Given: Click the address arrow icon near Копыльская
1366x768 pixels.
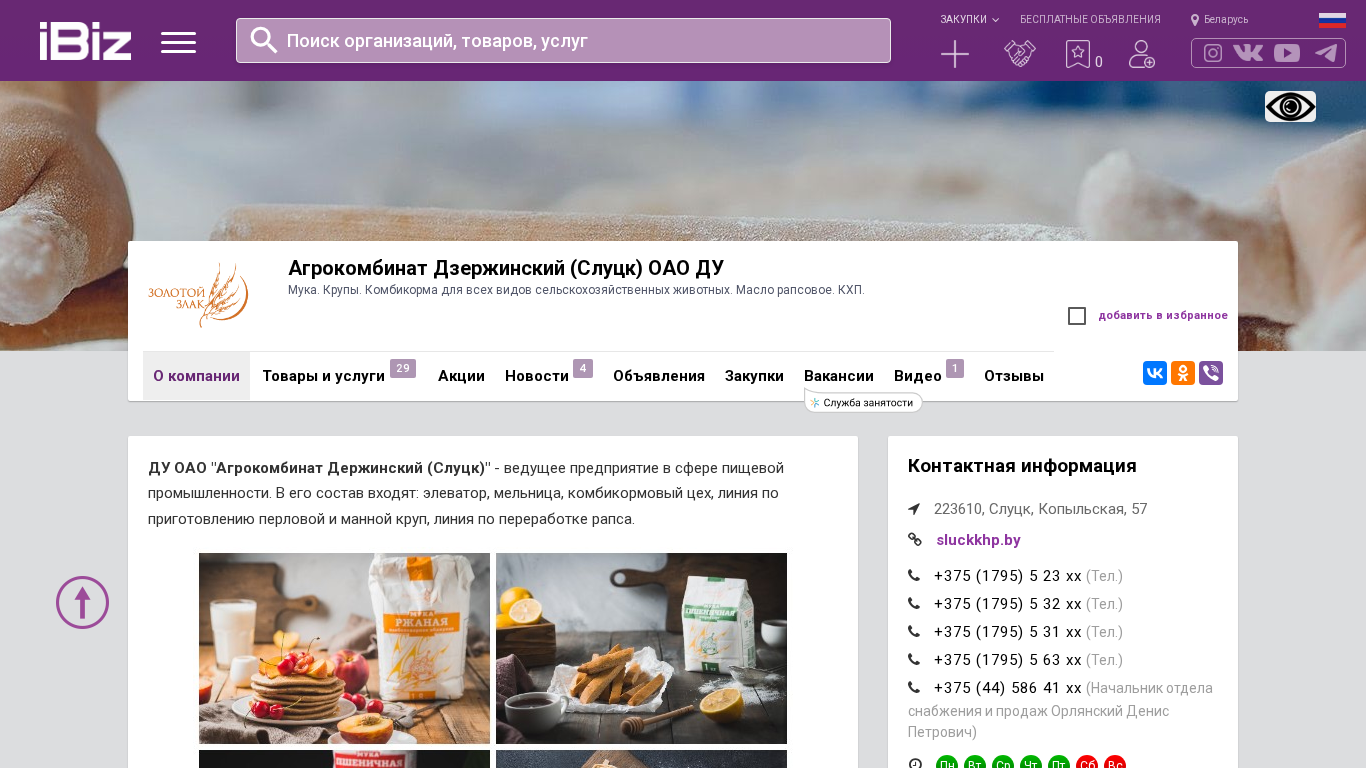Looking at the screenshot, I should pyautogui.click(x=914, y=509).
